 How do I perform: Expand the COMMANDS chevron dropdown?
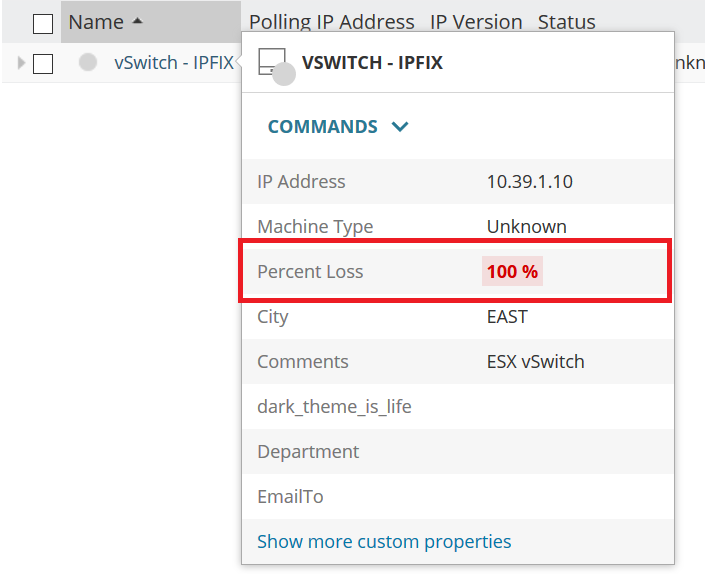[x=400, y=127]
